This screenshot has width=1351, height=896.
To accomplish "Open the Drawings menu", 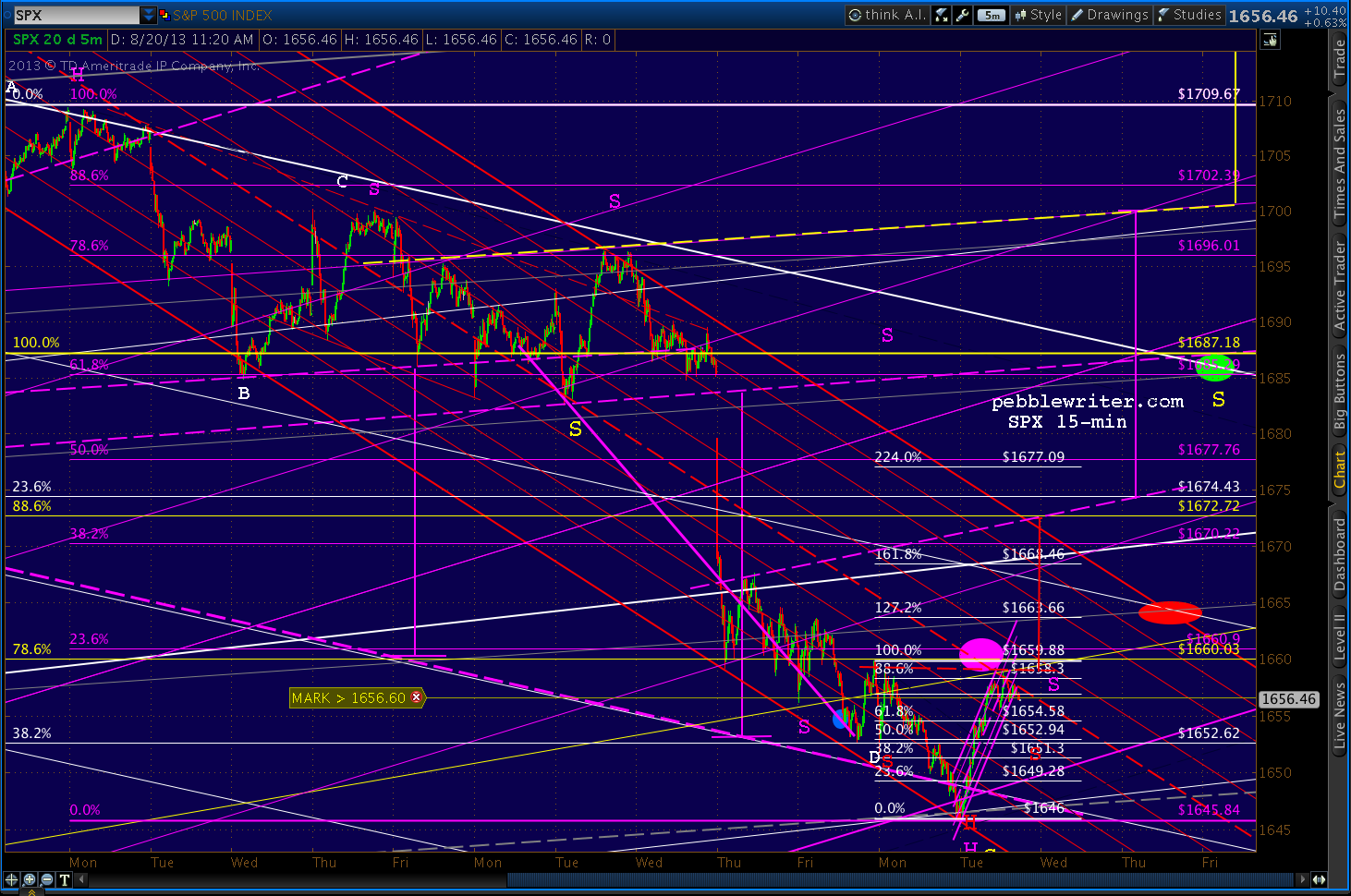I will click(x=1109, y=15).
